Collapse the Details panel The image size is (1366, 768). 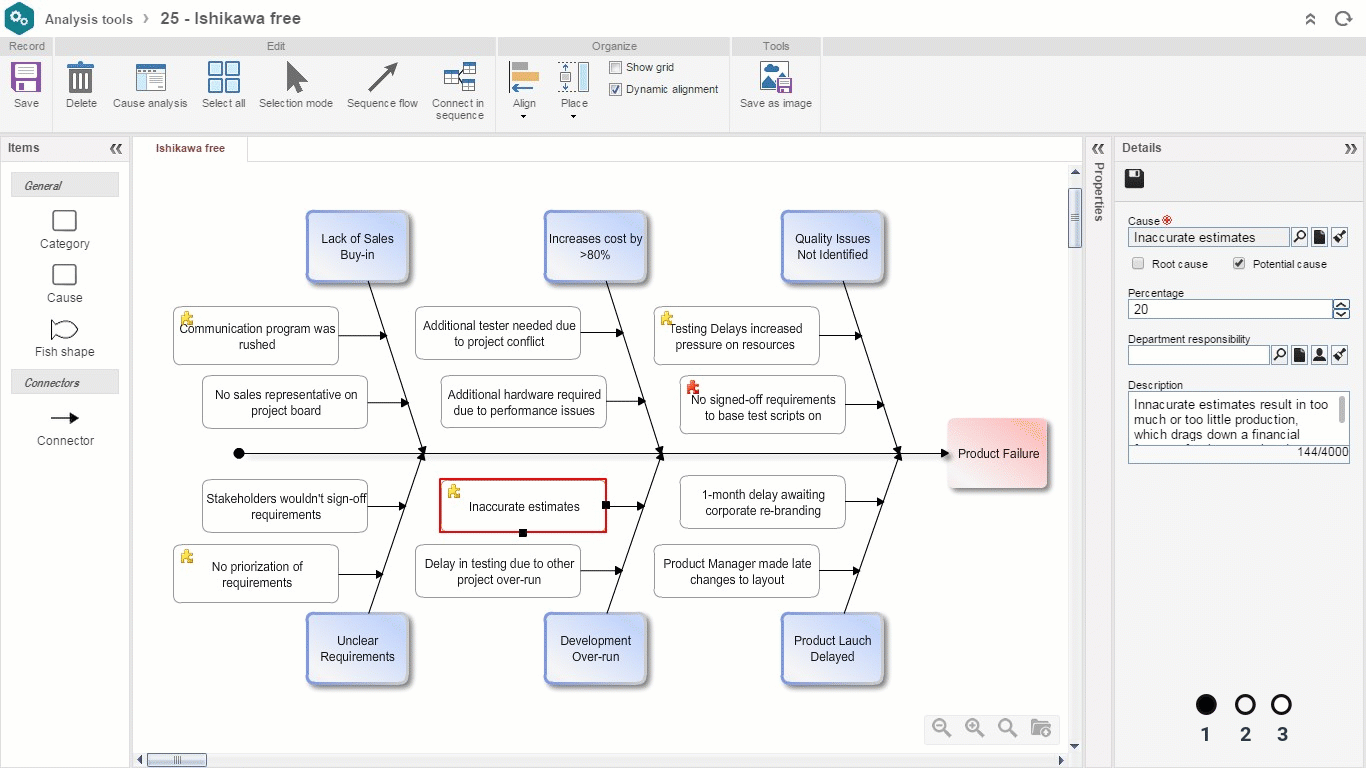1351,148
